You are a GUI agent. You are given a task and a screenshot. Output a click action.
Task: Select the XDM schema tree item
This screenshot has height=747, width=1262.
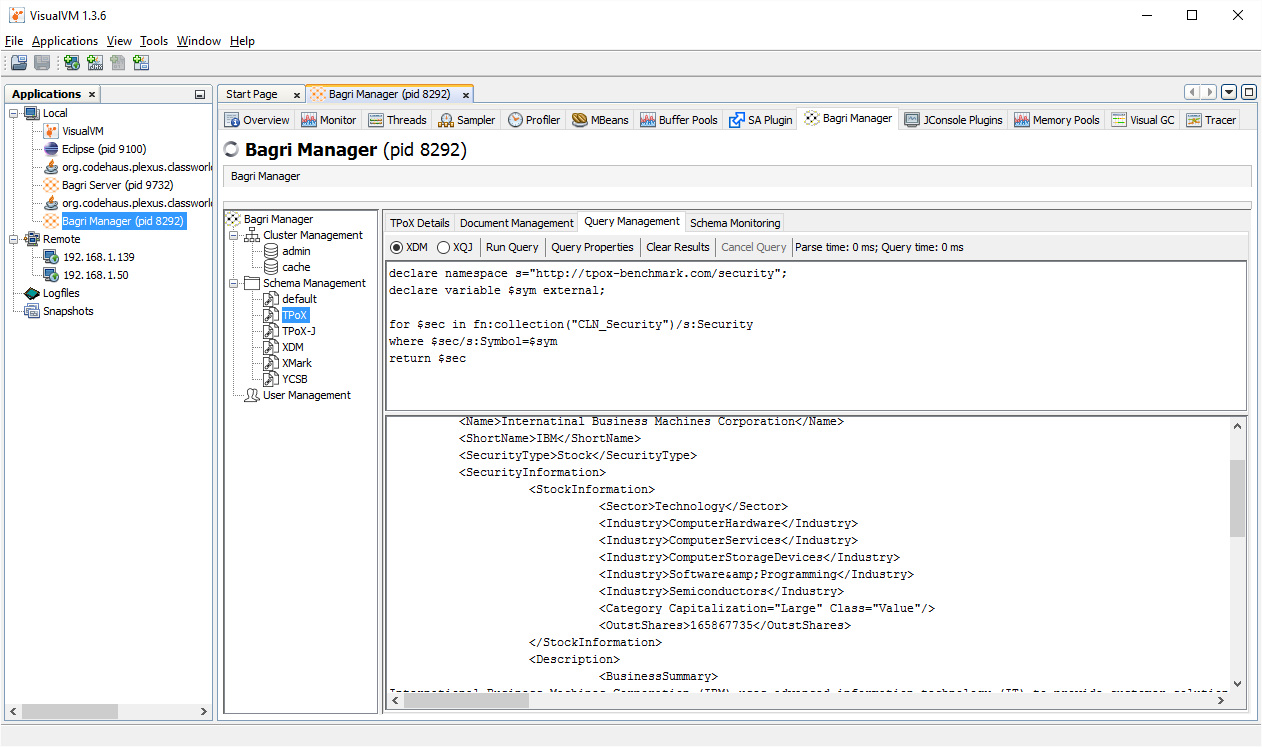tap(292, 347)
